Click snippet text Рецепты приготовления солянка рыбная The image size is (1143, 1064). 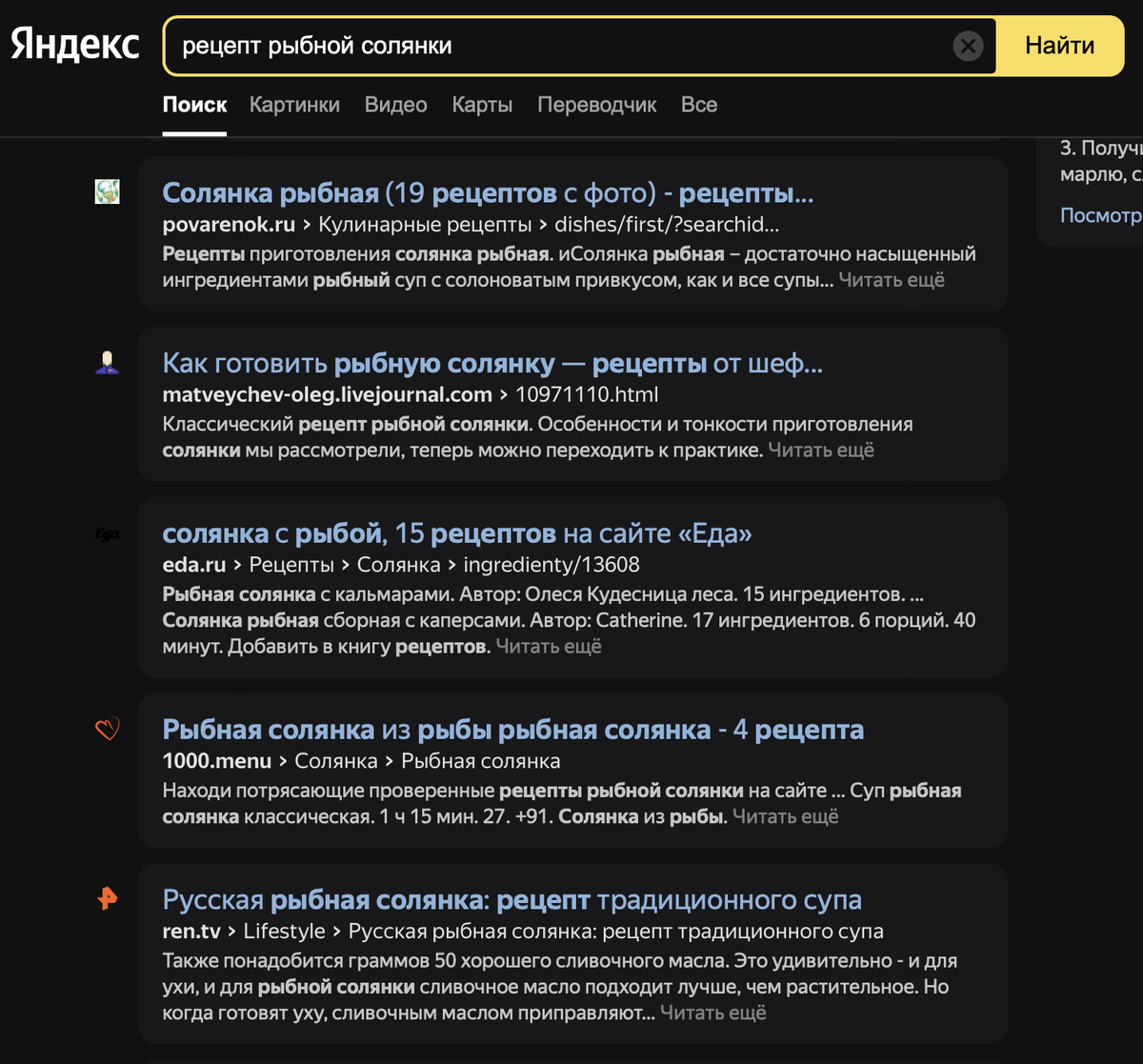click(x=357, y=254)
